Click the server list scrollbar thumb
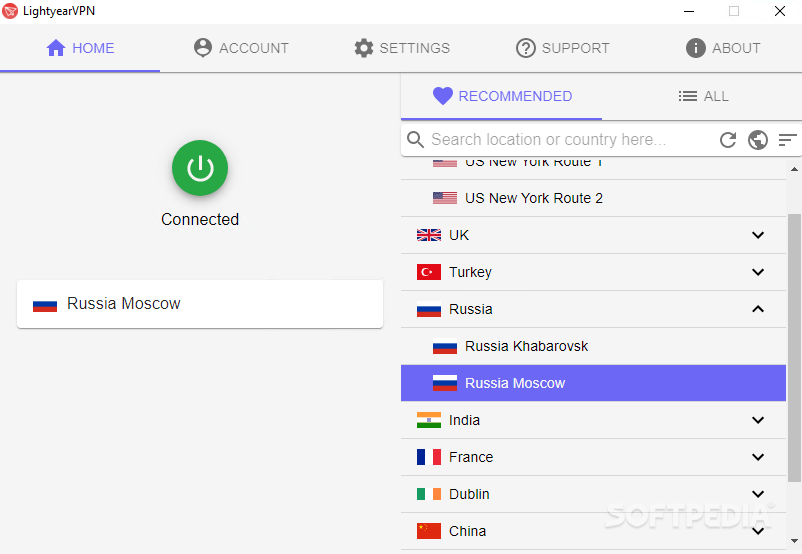This screenshot has height=554, width=802. [x=794, y=348]
